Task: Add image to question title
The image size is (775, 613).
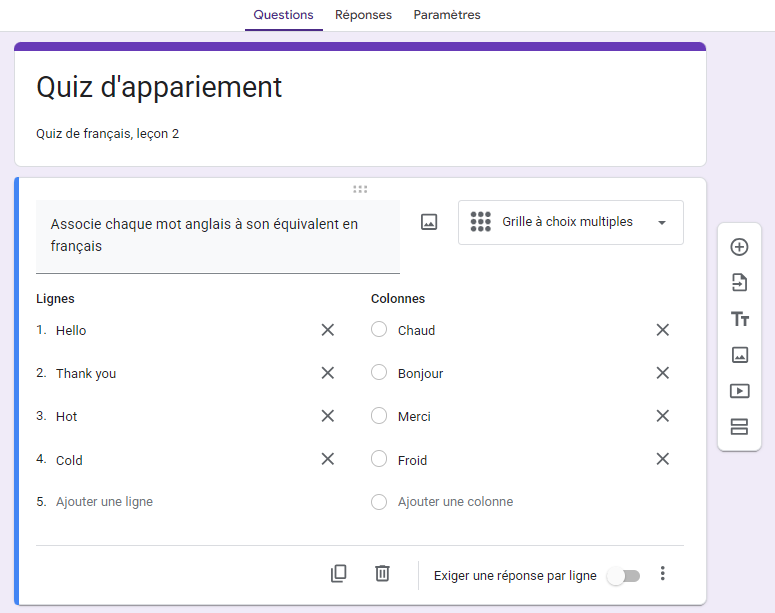Action: [429, 222]
